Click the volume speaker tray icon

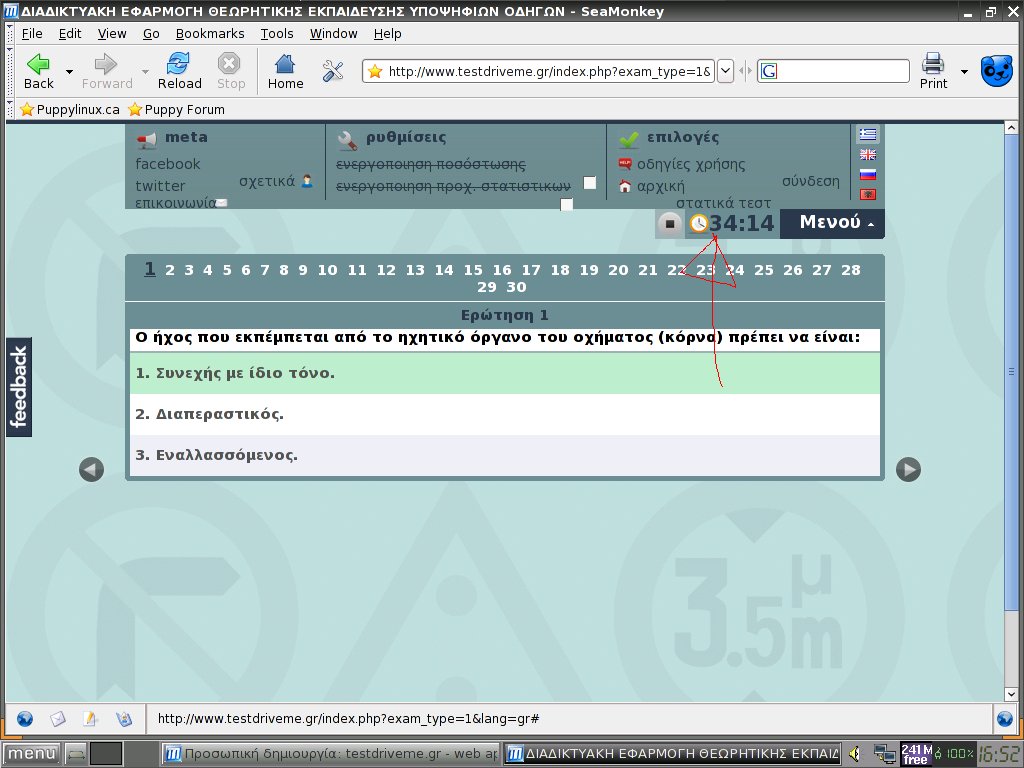point(856,754)
